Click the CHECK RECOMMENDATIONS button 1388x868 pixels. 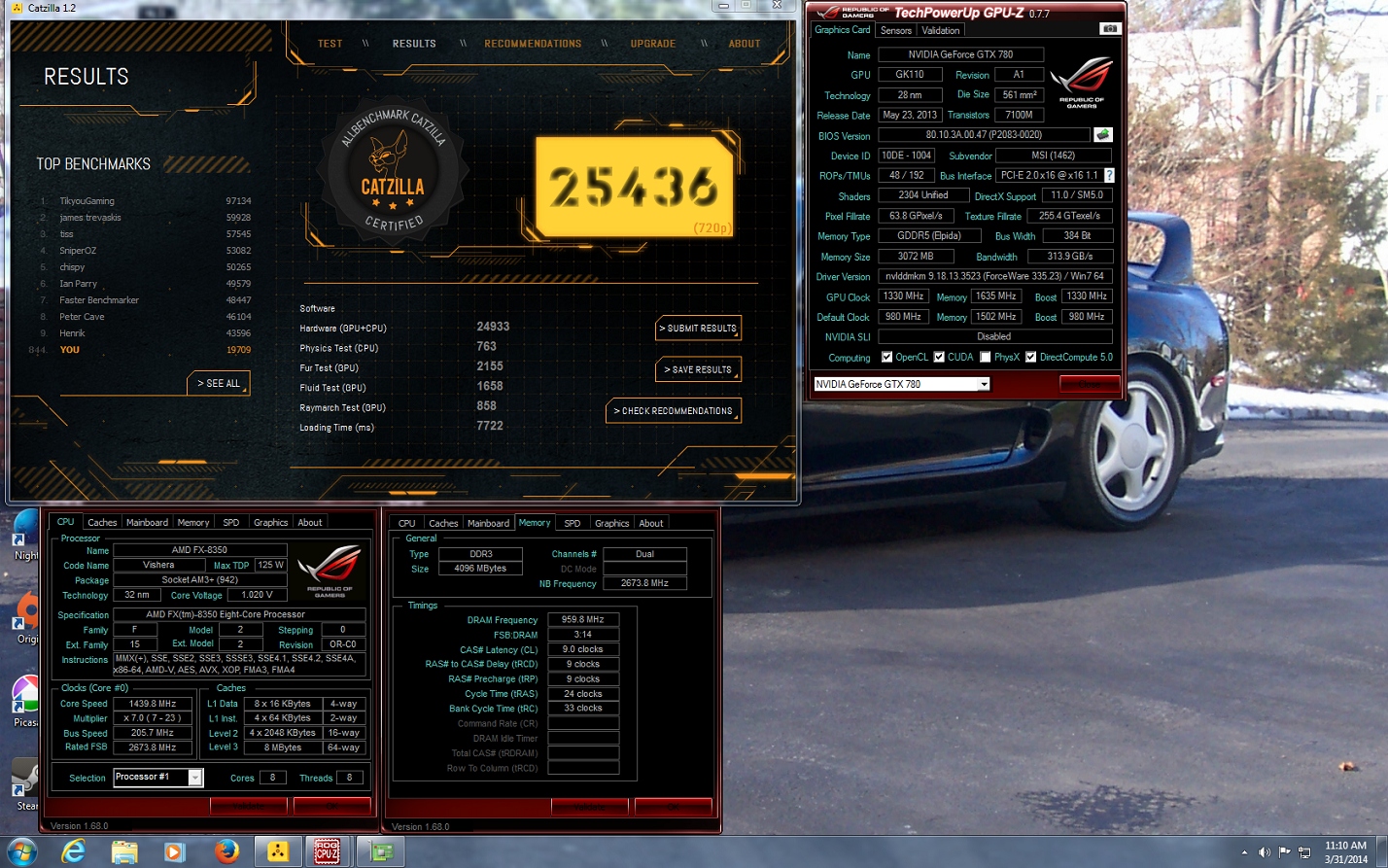coord(674,411)
